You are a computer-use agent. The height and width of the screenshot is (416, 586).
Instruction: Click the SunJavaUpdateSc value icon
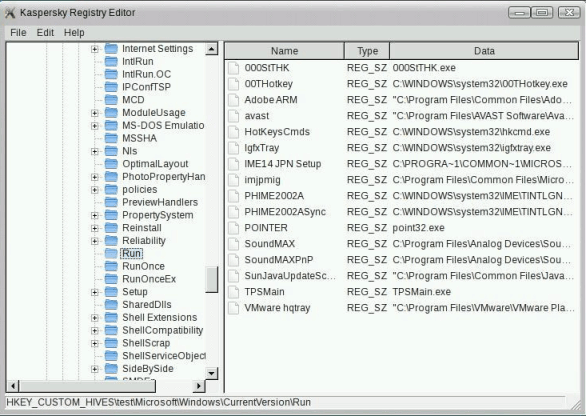(234, 276)
